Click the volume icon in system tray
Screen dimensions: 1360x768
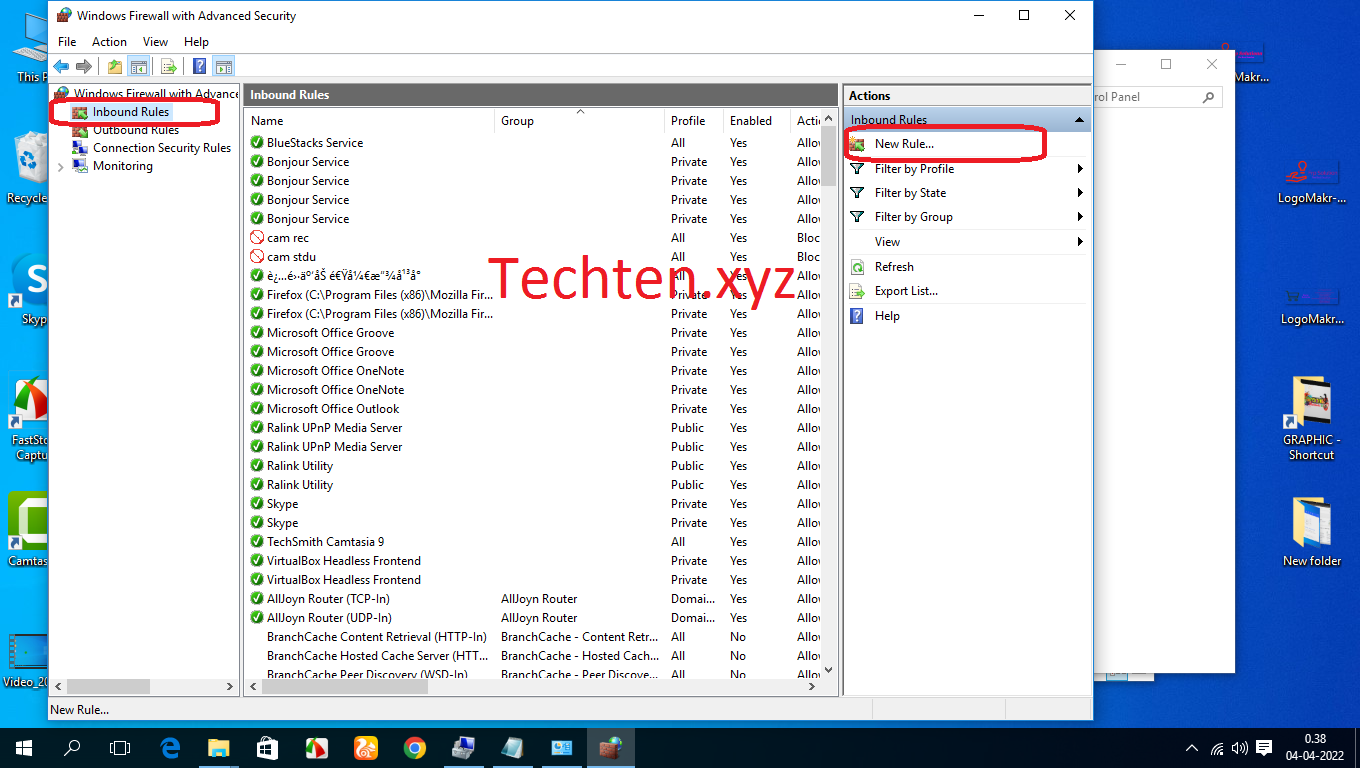(1240, 748)
